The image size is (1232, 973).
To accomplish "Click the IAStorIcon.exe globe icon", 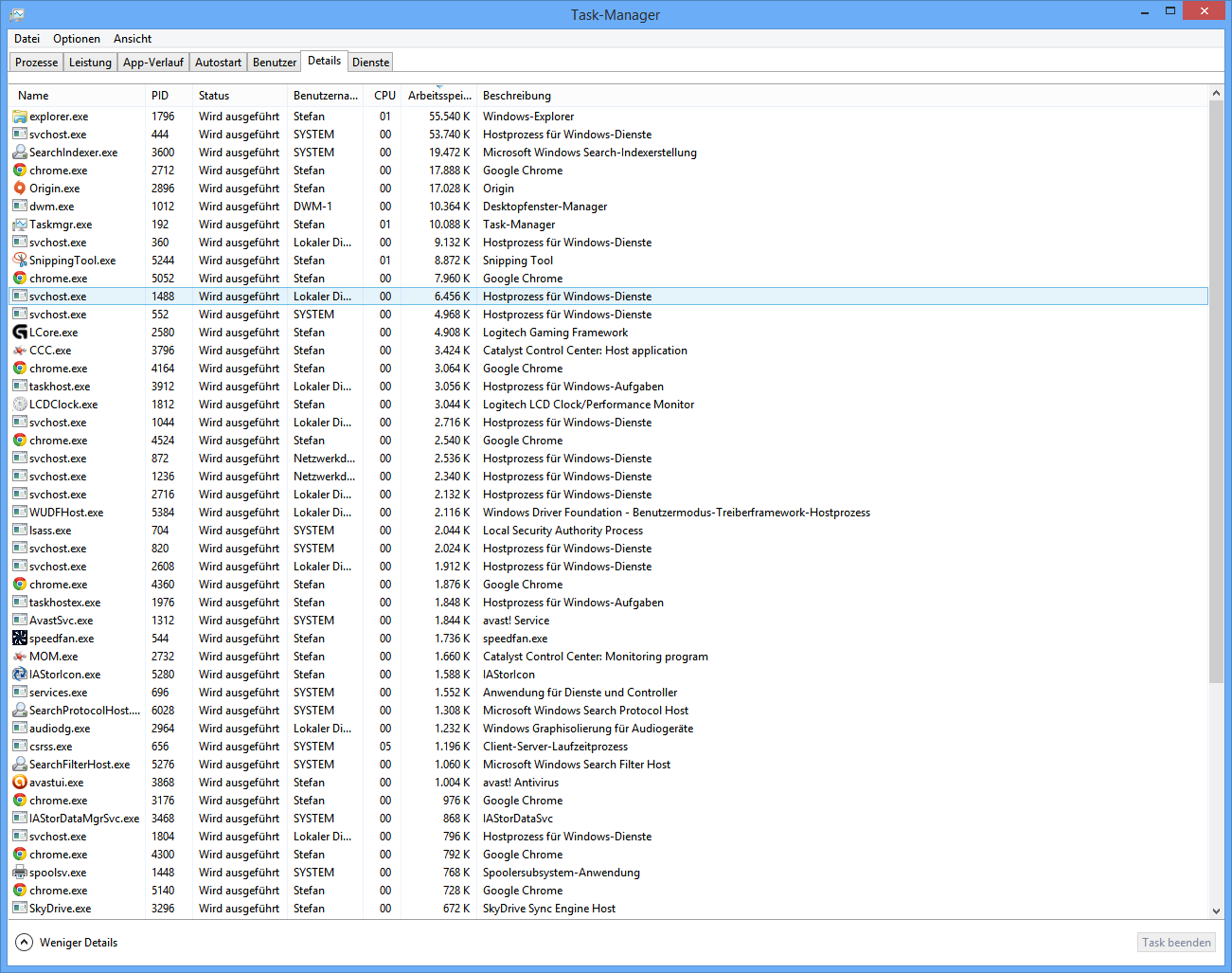I will (20, 675).
